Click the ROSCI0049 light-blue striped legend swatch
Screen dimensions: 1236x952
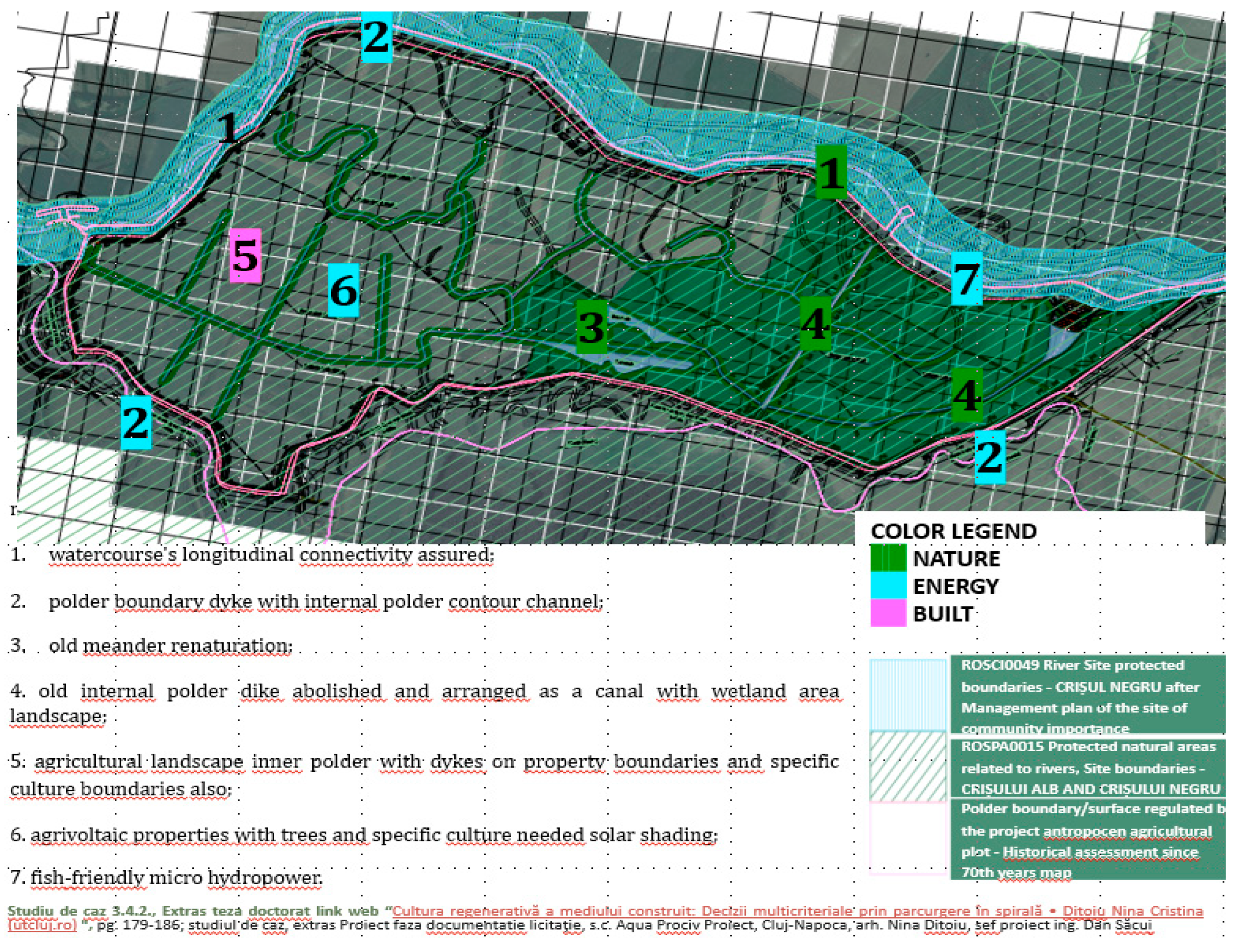(908, 695)
